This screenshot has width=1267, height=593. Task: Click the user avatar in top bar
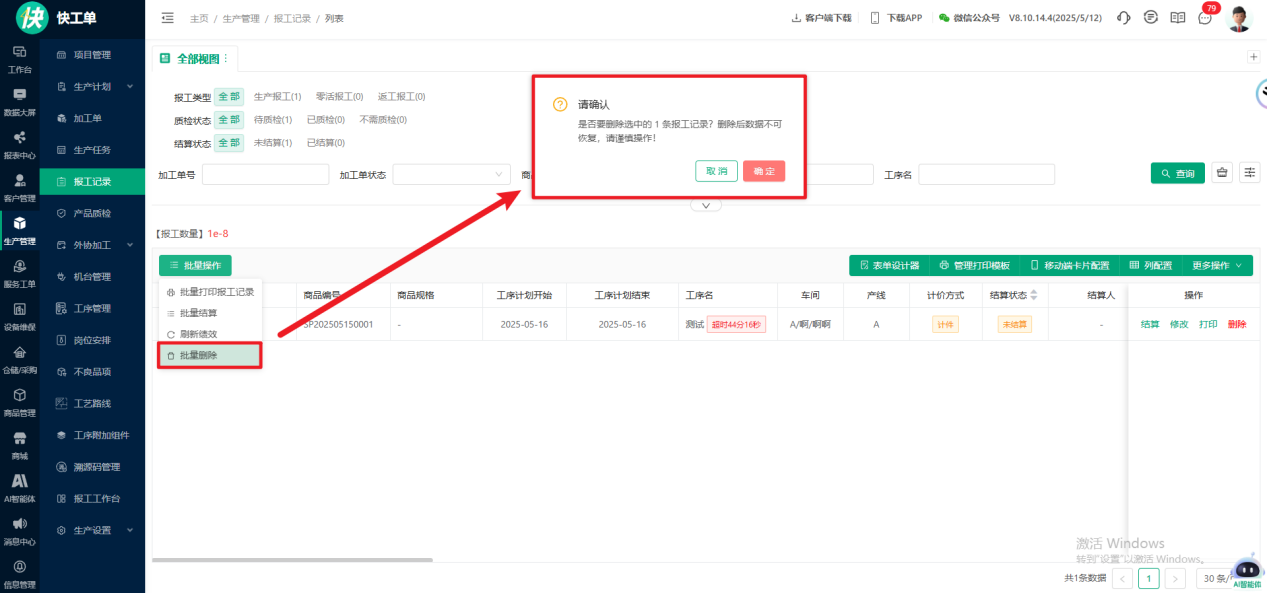click(x=1239, y=18)
